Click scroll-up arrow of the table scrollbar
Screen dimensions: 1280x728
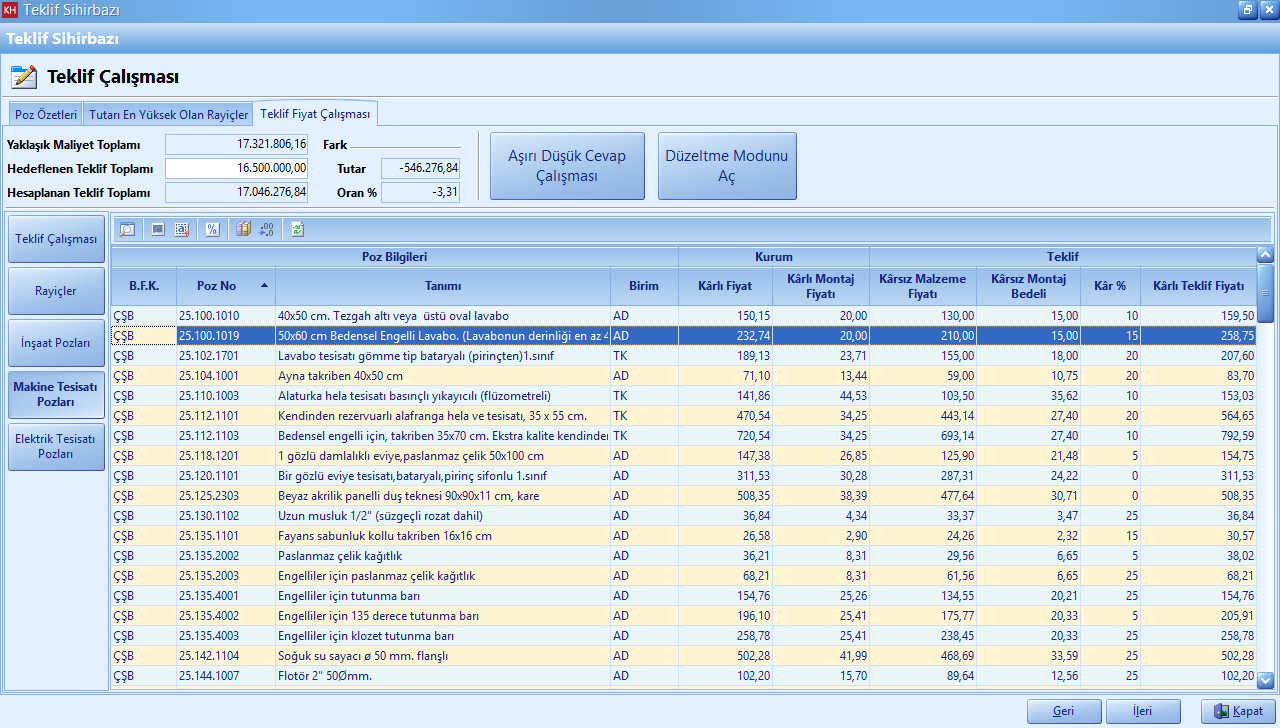[x=1265, y=255]
